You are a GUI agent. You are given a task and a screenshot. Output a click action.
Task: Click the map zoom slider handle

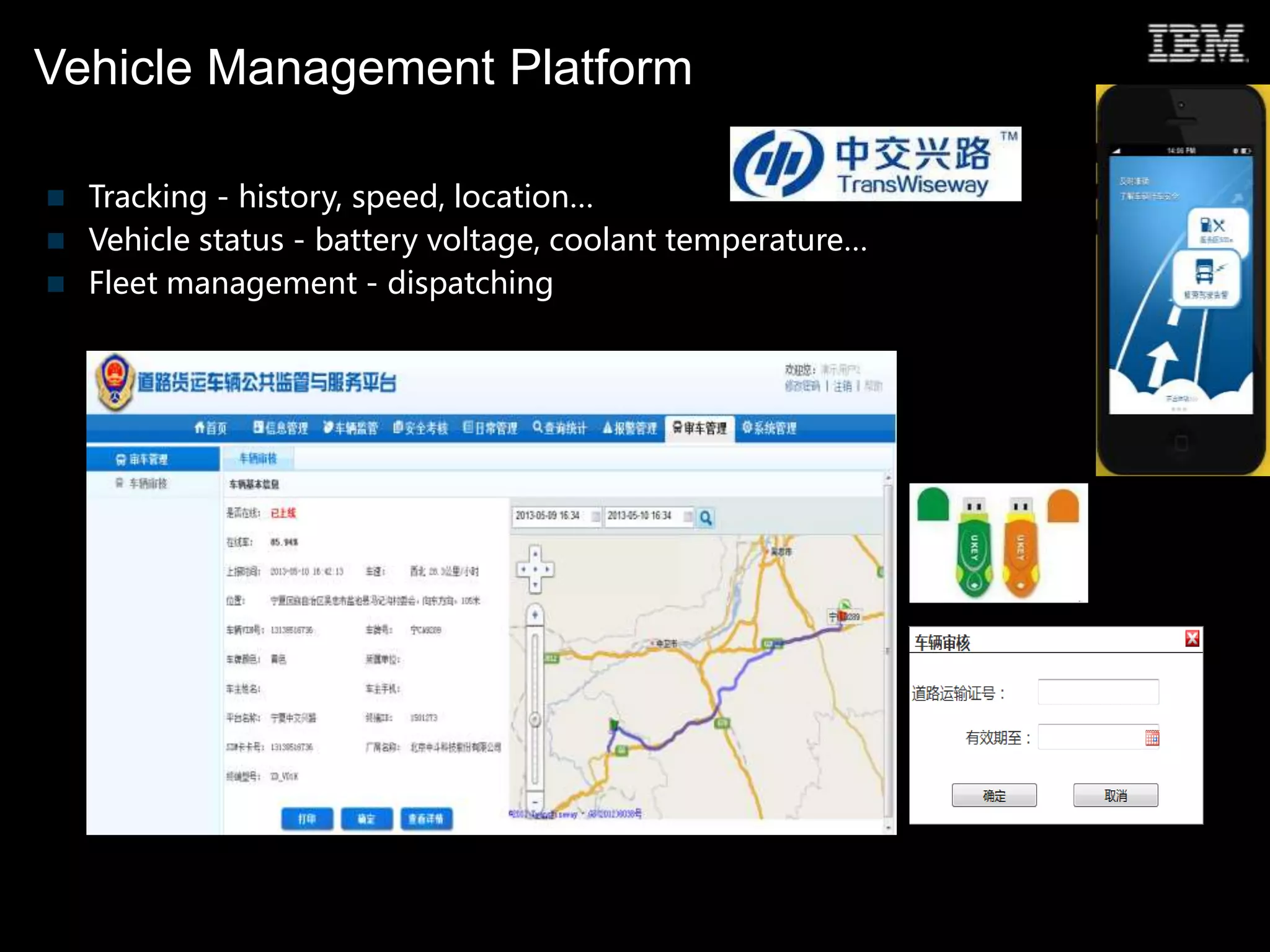click(x=535, y=720)
